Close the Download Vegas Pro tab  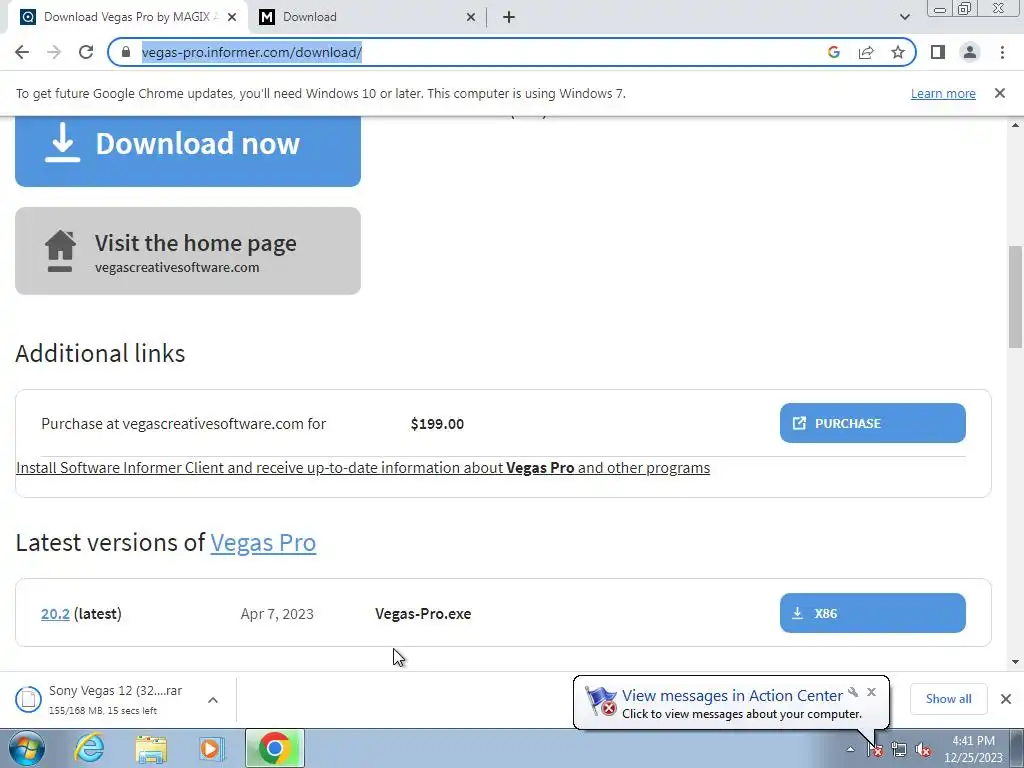point(232,17)
